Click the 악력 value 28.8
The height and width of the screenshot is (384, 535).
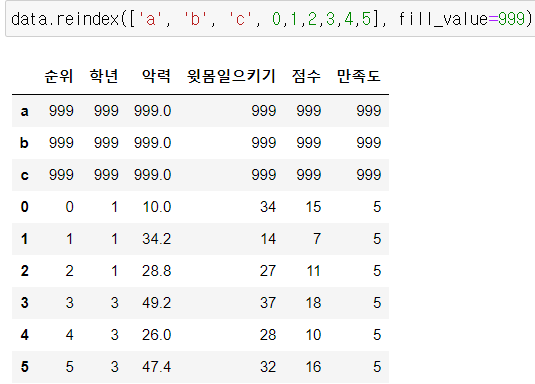tap(157, 271)
